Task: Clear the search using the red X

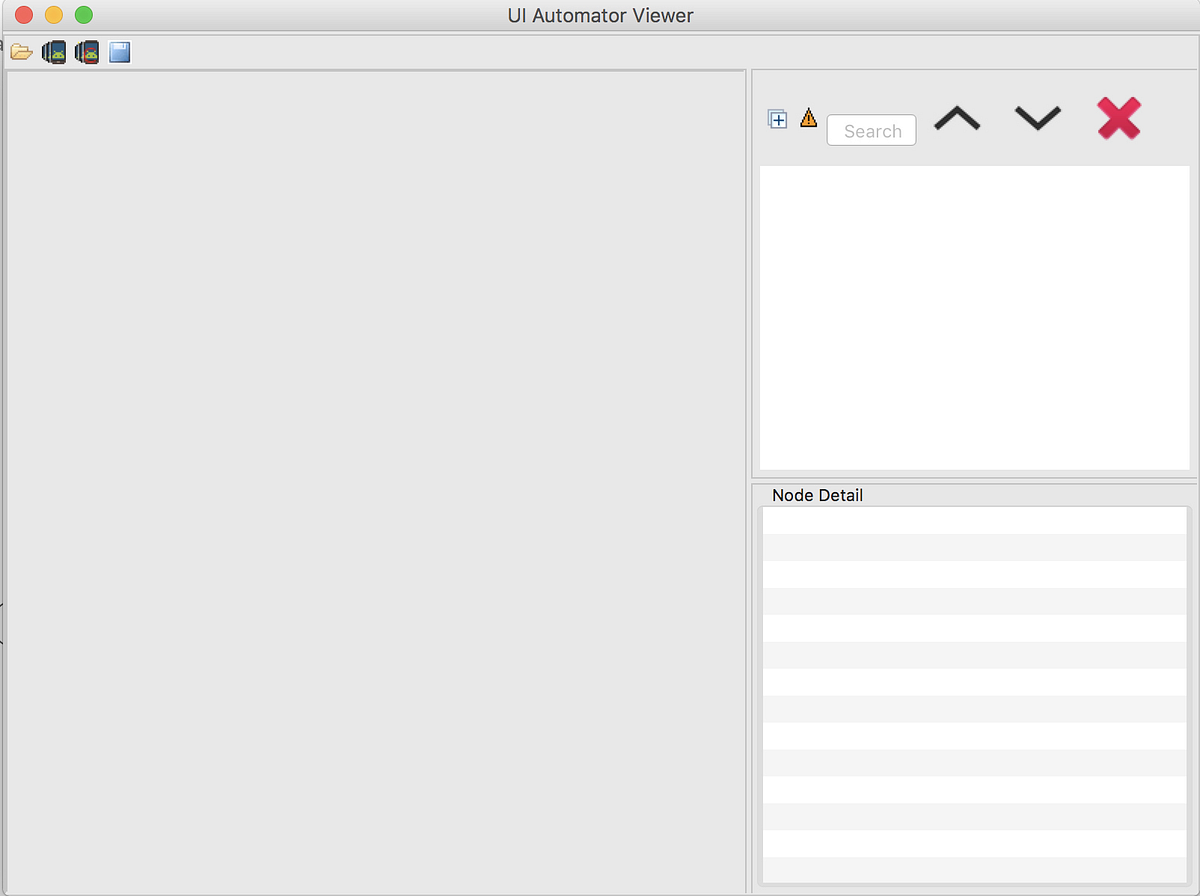Action: click(x=1119, y=118)
